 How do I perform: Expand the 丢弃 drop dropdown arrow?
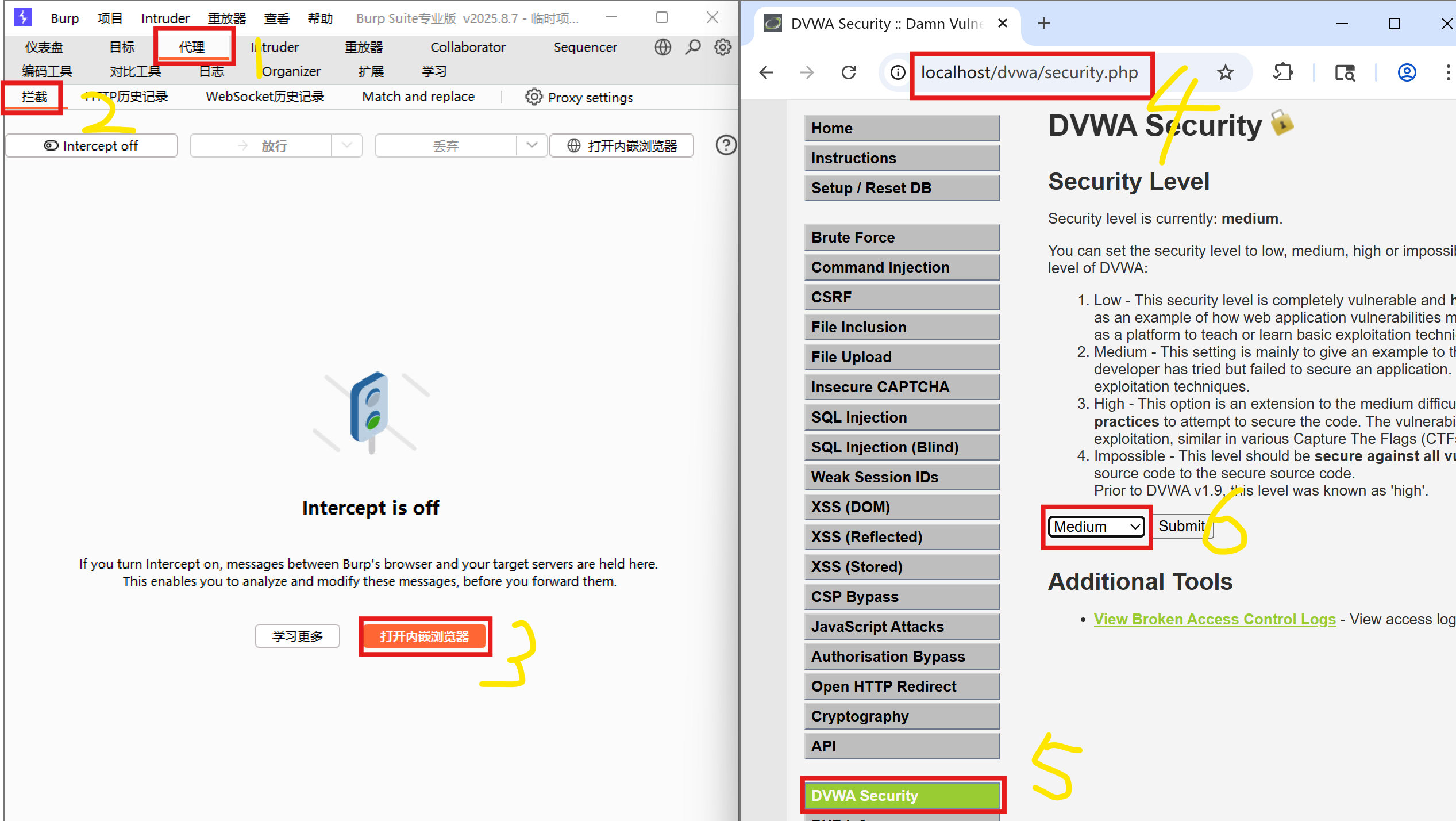click(532, 145)
